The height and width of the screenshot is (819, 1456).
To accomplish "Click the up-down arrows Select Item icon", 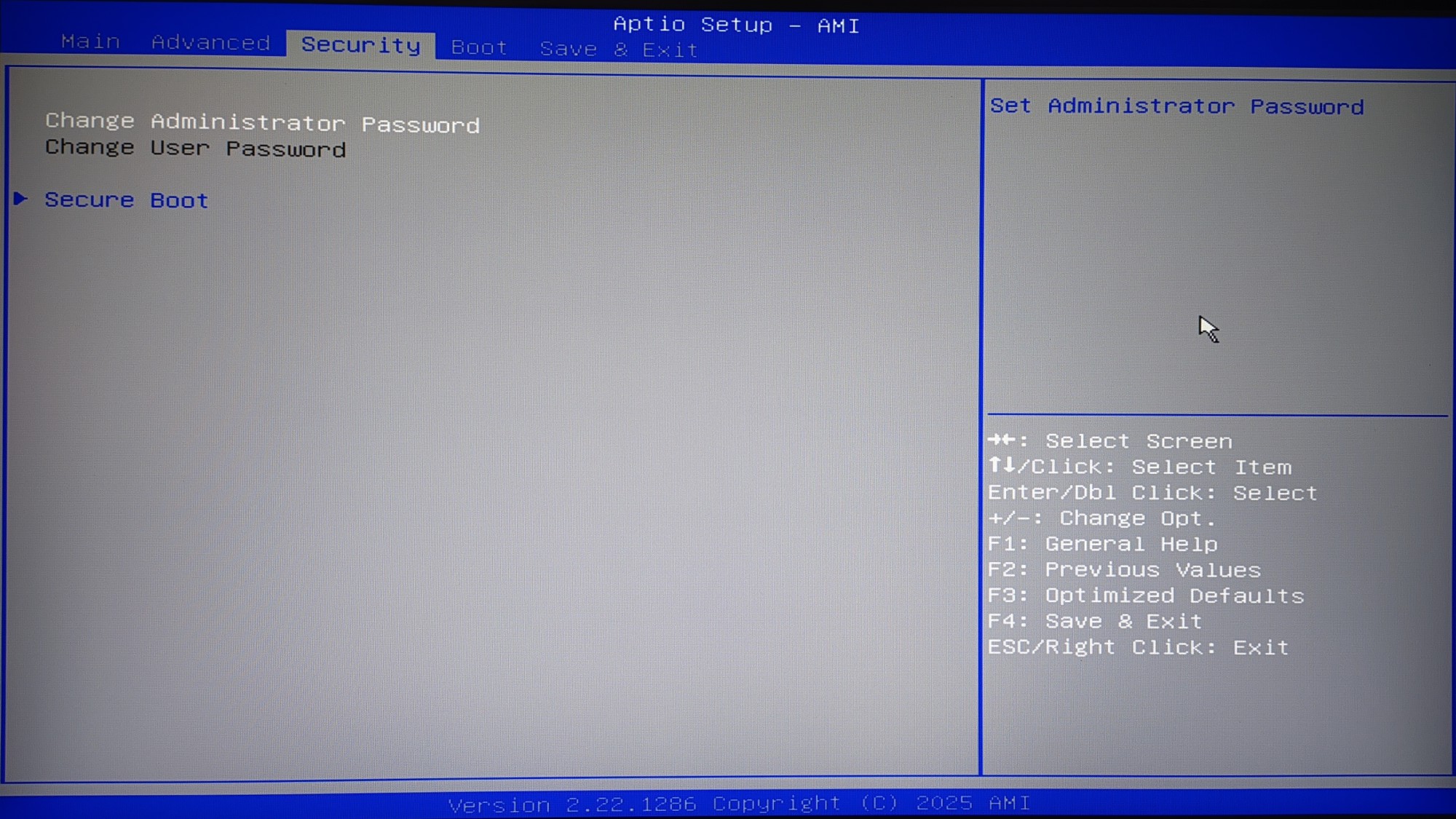I will (x=1002, y=465).
